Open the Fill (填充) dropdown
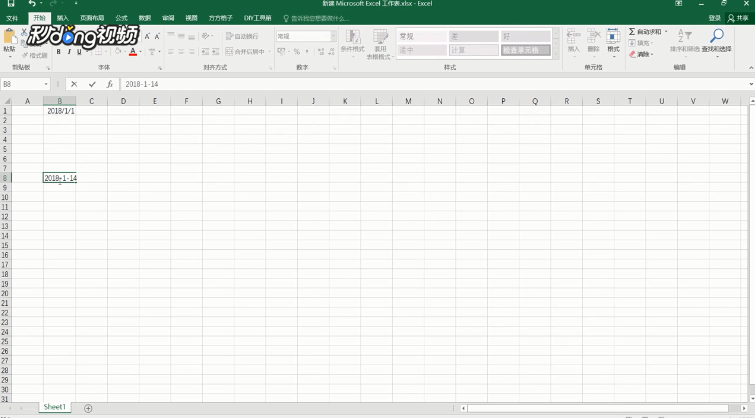Image resolution: width=755 pixels, height=418 pixels. pos(641,43)
